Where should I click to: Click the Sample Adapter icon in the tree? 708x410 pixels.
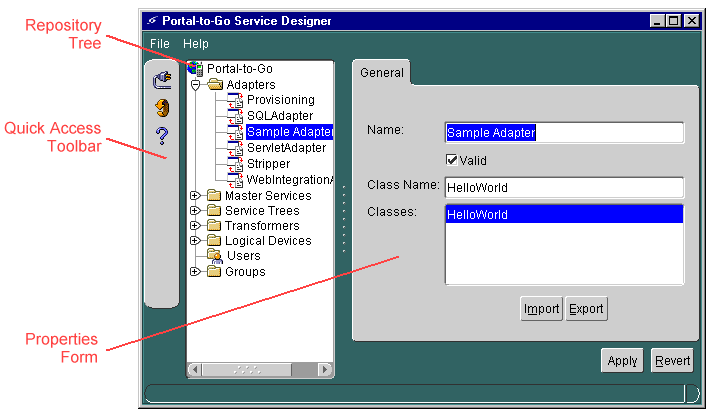click(x=235, y=132)
